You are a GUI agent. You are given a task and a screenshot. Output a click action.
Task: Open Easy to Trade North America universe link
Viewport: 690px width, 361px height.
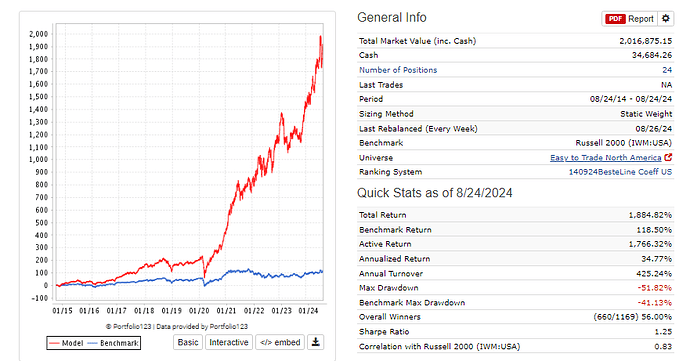tap(606, 158)
